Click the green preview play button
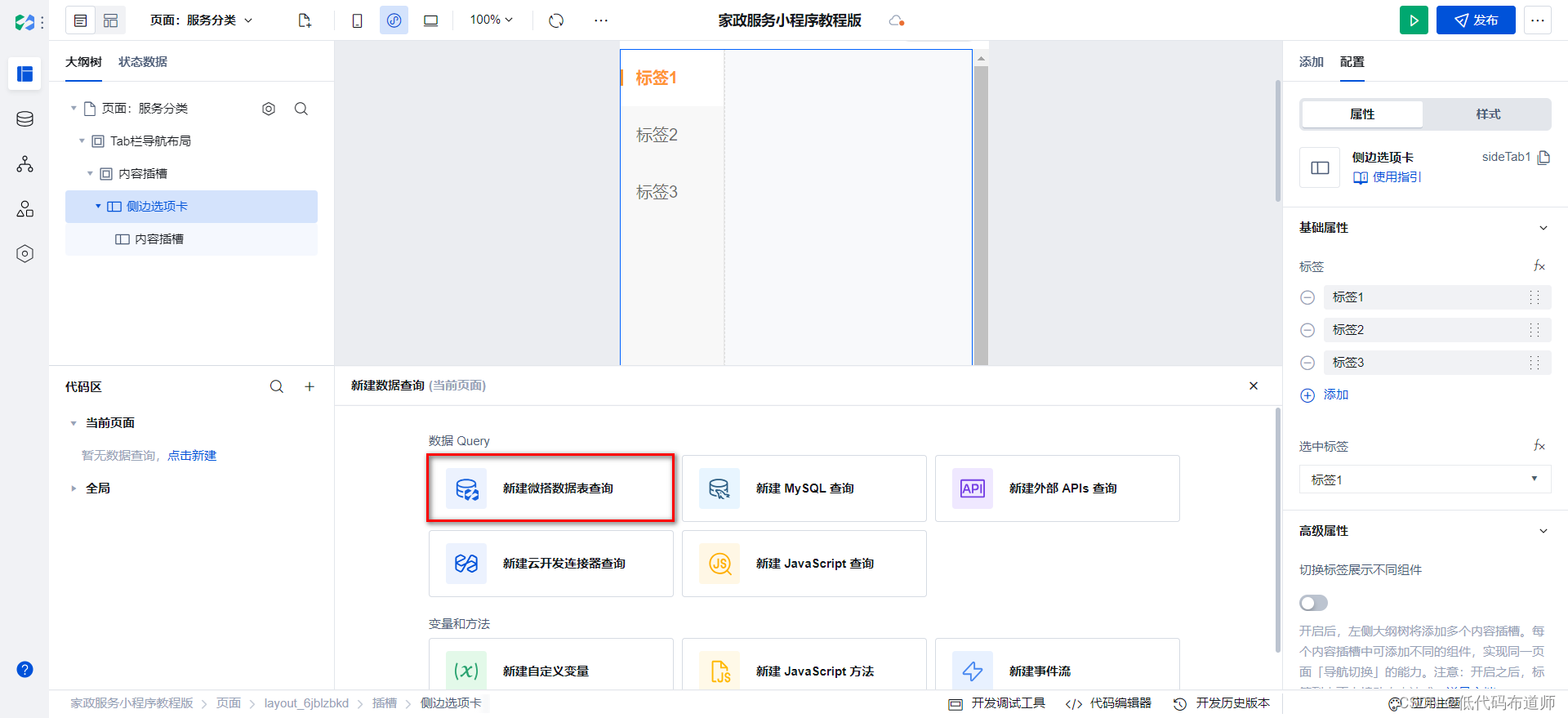The image size is (1568, 718). coord(1414,20)
